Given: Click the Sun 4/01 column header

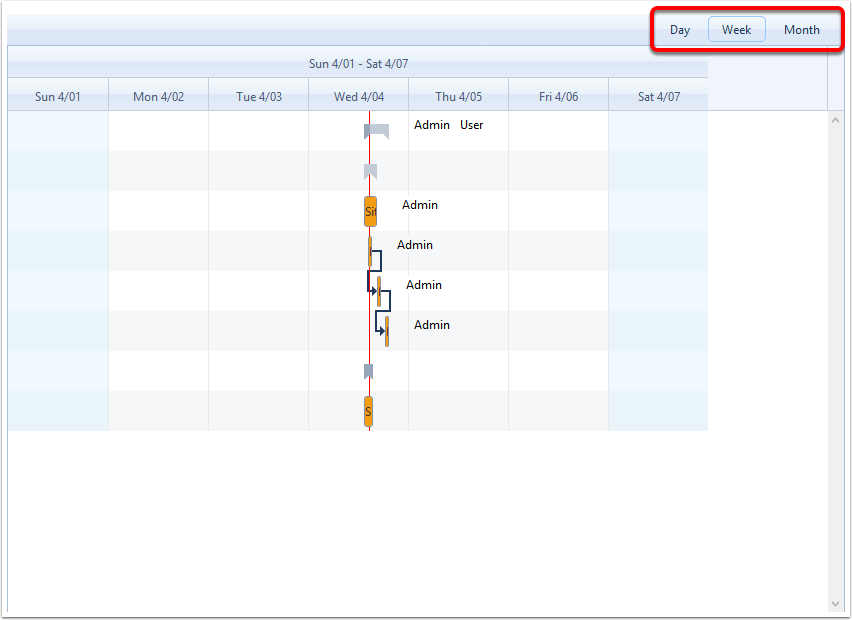Looking at the screenshot, I should tap(58, 97).
